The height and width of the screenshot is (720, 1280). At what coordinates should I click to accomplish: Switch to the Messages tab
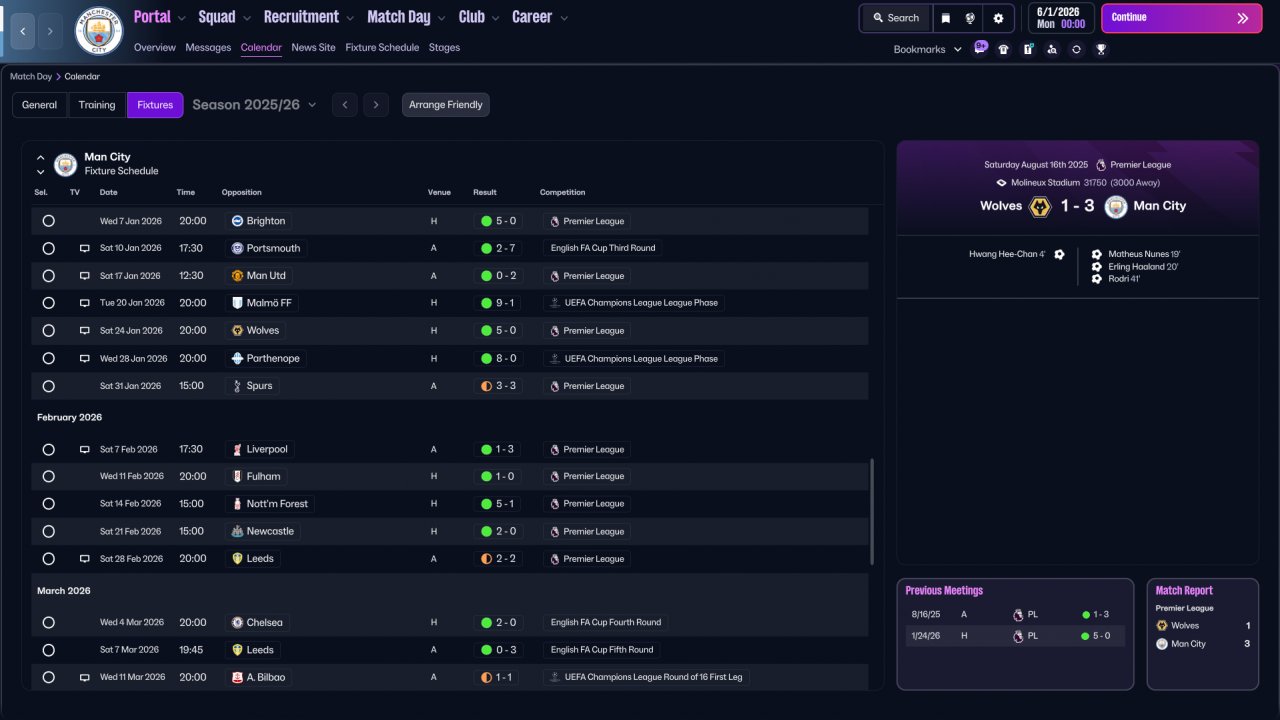[208, 48]
